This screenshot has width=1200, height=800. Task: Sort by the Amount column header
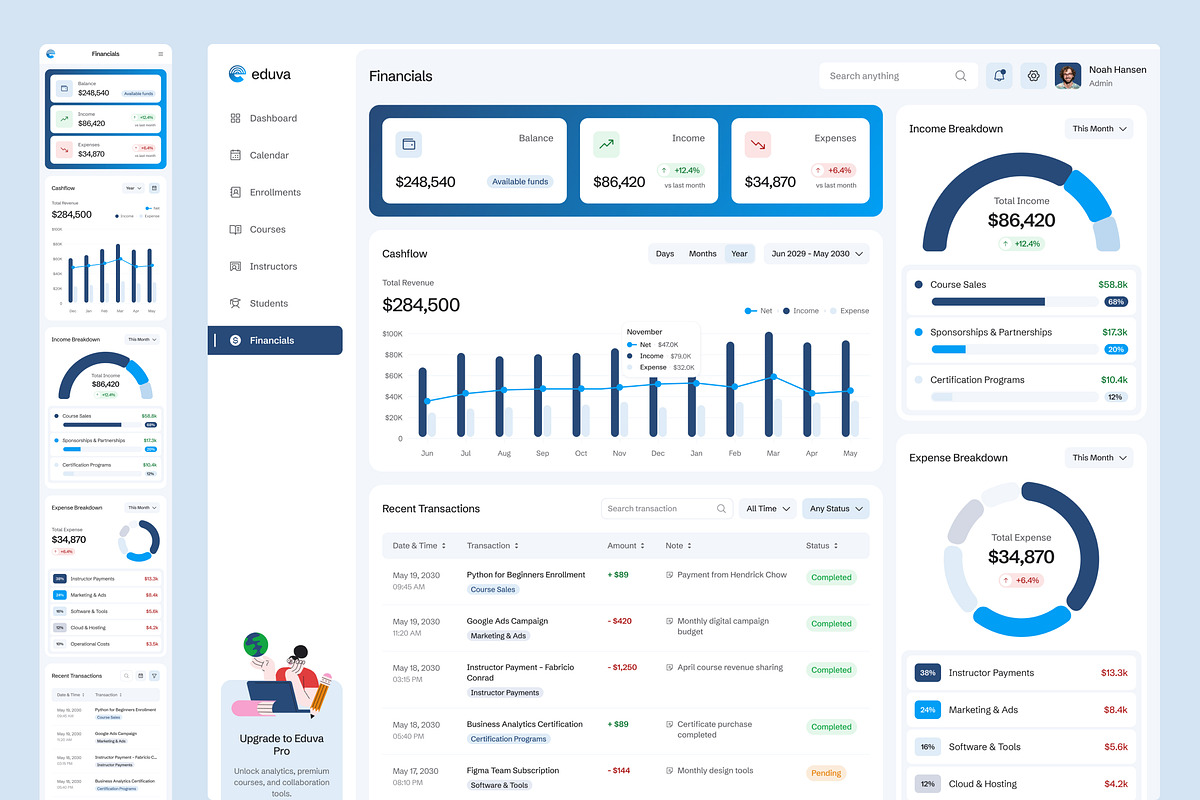click(627, 546)
